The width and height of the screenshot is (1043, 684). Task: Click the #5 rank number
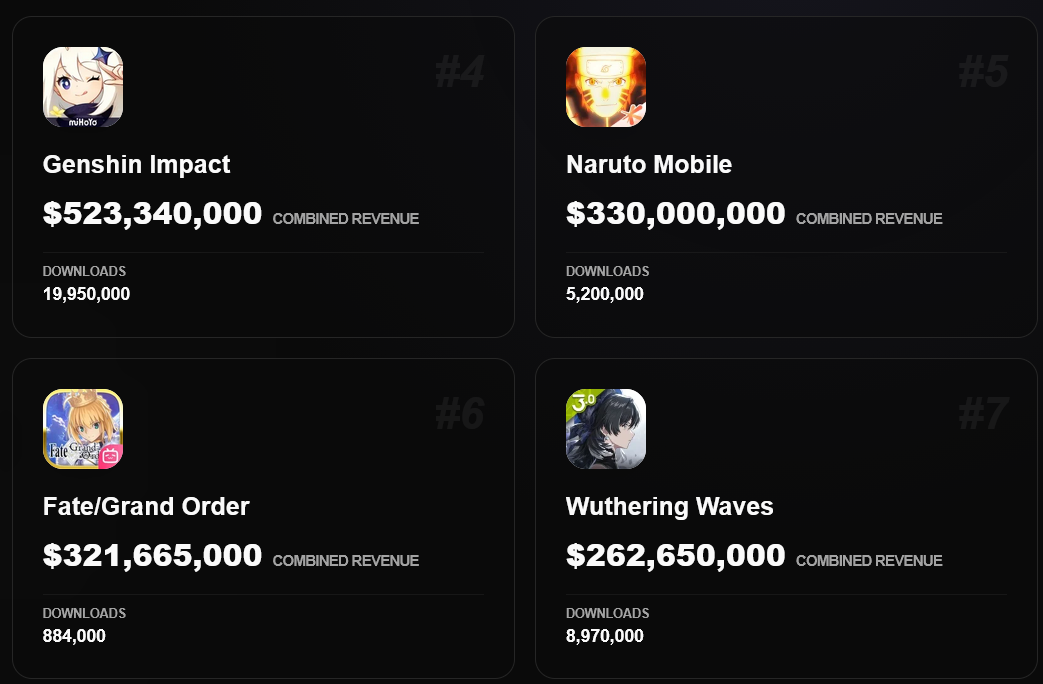pyautogui.click(x=983, y=72)
